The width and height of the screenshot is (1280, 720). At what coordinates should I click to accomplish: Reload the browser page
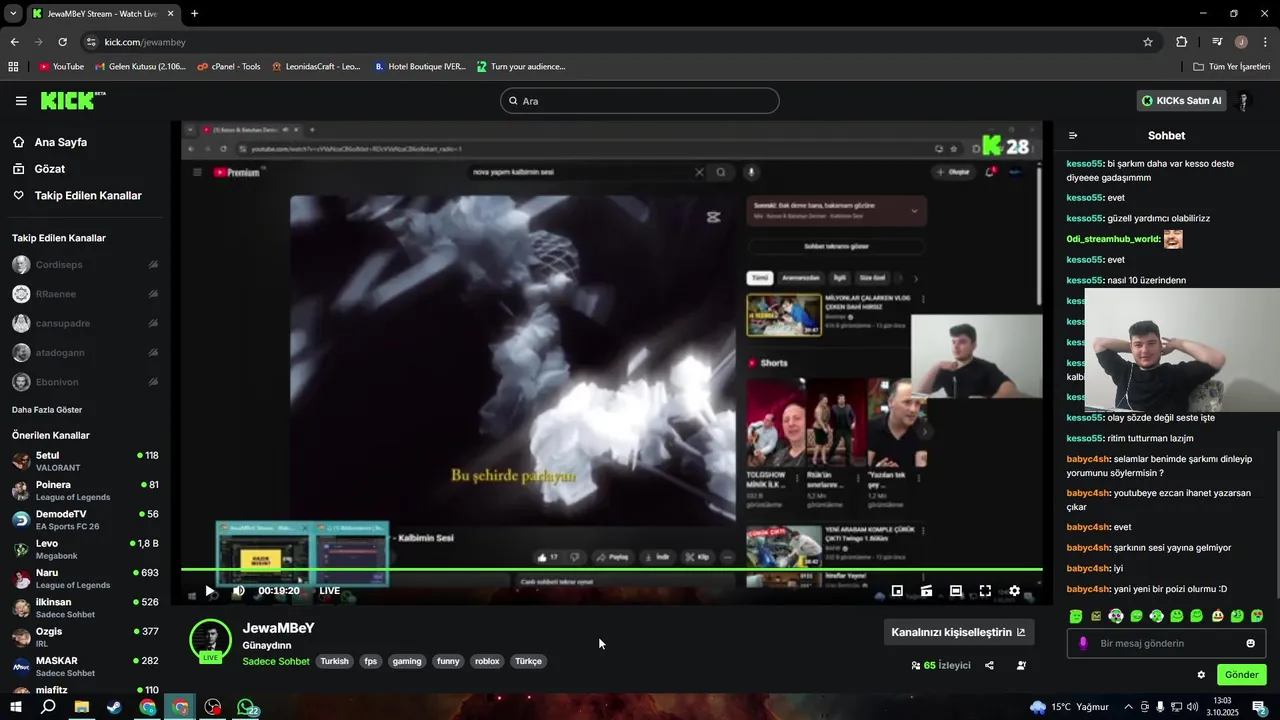tap(62, 42)
